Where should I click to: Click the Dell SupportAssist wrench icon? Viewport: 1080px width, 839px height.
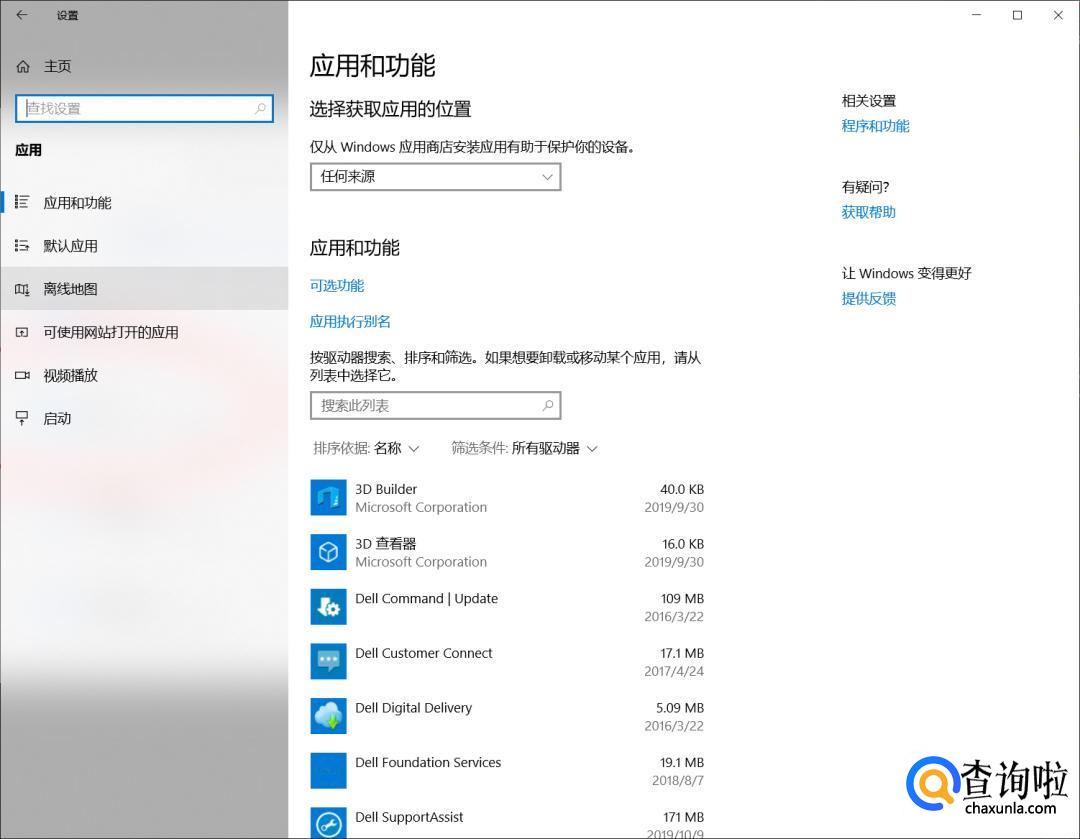point(328,822)
